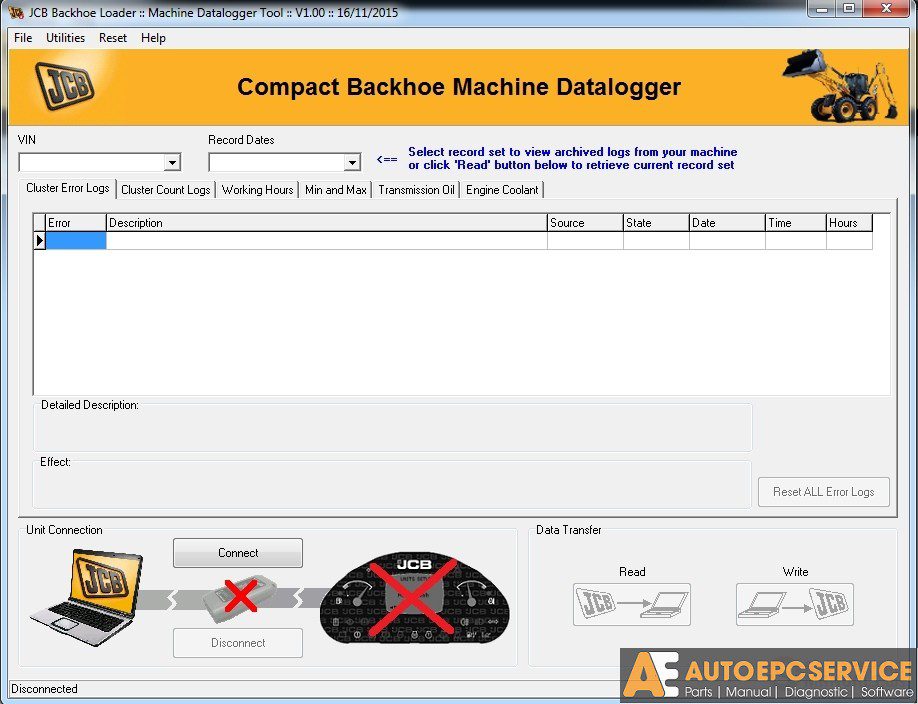Image resolution: width=918 pixels, height=704 pixels.
Task: Select the Working Hours tab
Action: pyautogui.click(x=256, y=189)
